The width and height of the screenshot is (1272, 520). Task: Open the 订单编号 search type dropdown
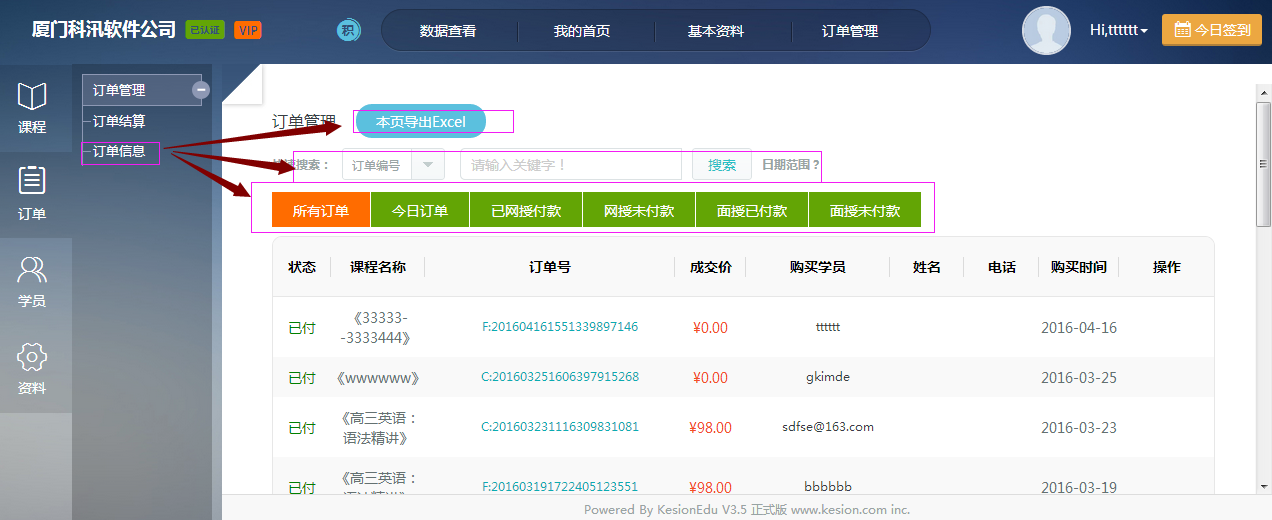tap(427, 165)
